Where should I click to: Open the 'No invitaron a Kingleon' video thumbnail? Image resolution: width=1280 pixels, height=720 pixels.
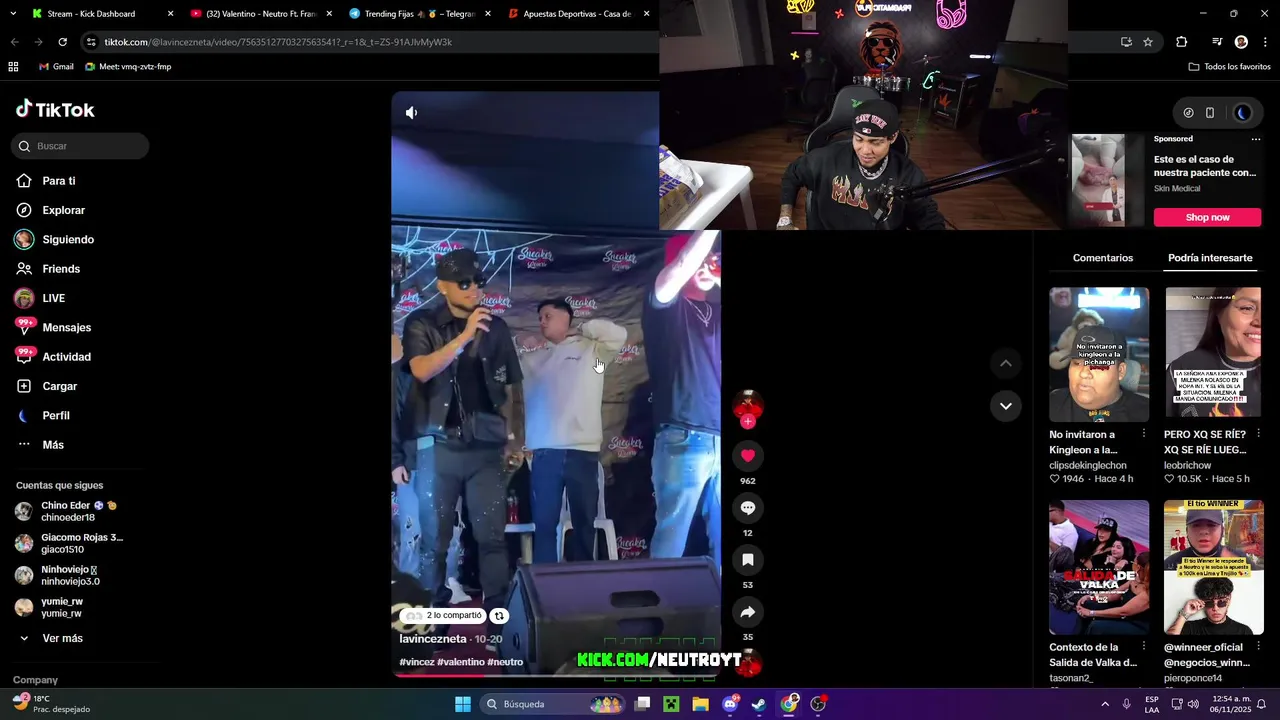(x=1099, y=355)
